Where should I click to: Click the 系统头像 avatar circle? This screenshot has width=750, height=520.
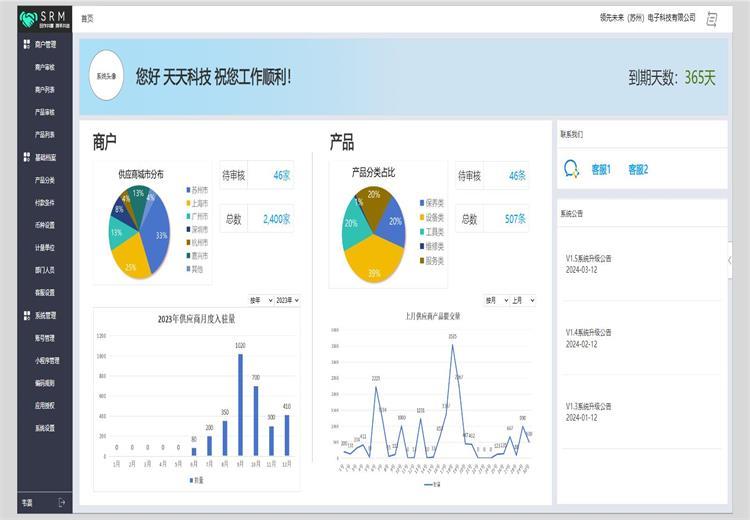tap(106, 76)
